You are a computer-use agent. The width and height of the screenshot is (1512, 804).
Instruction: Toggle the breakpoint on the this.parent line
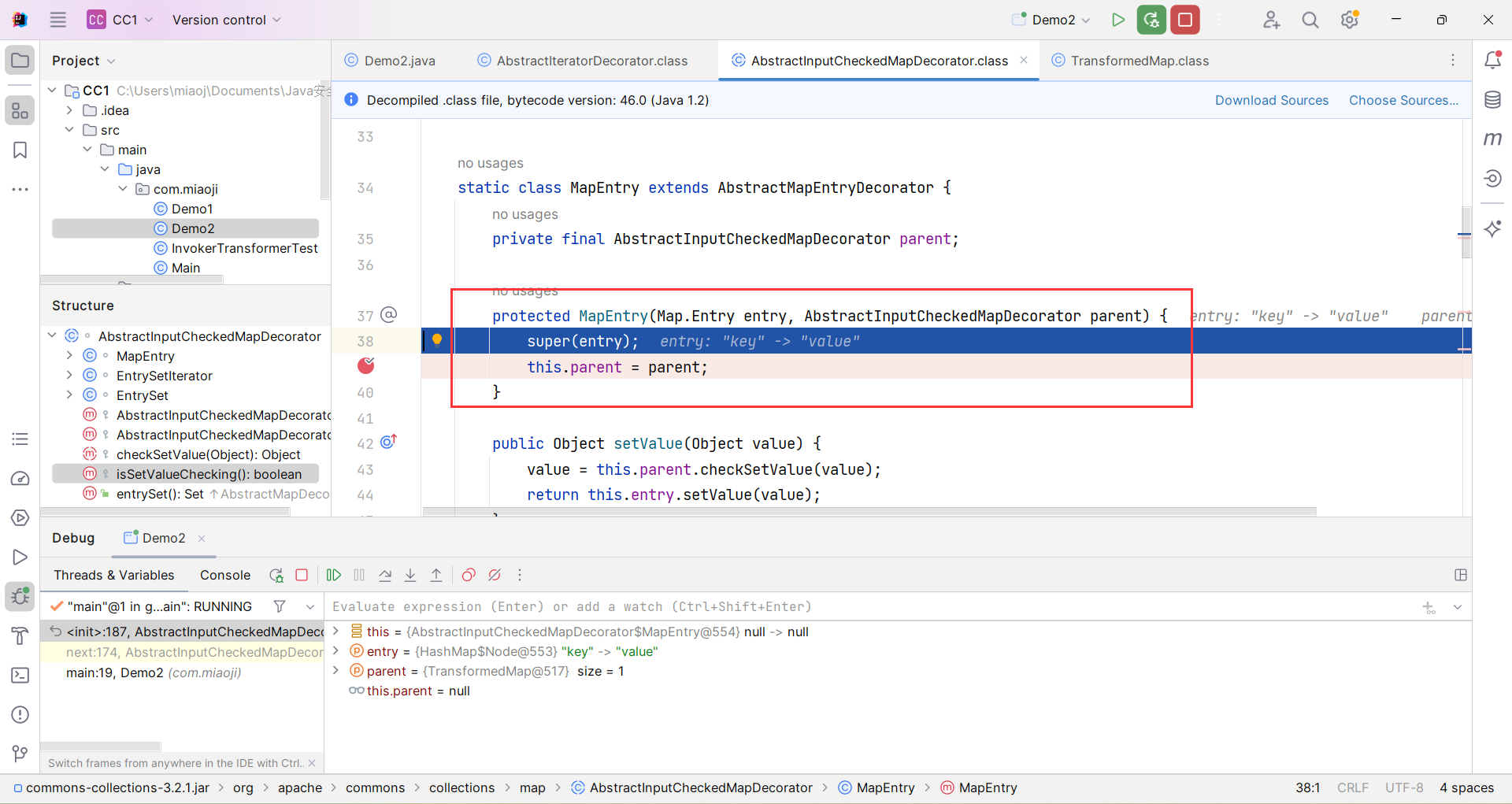coord(366,366)
